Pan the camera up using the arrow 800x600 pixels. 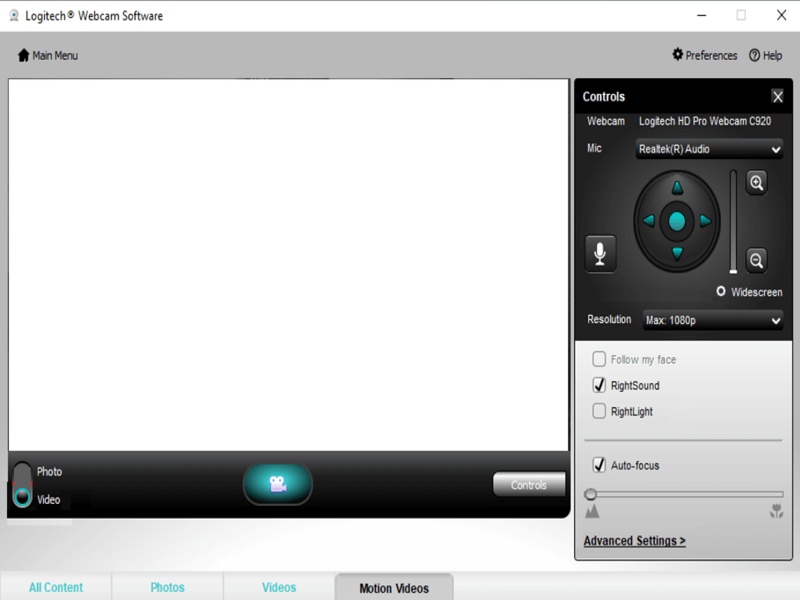point(676,187)
